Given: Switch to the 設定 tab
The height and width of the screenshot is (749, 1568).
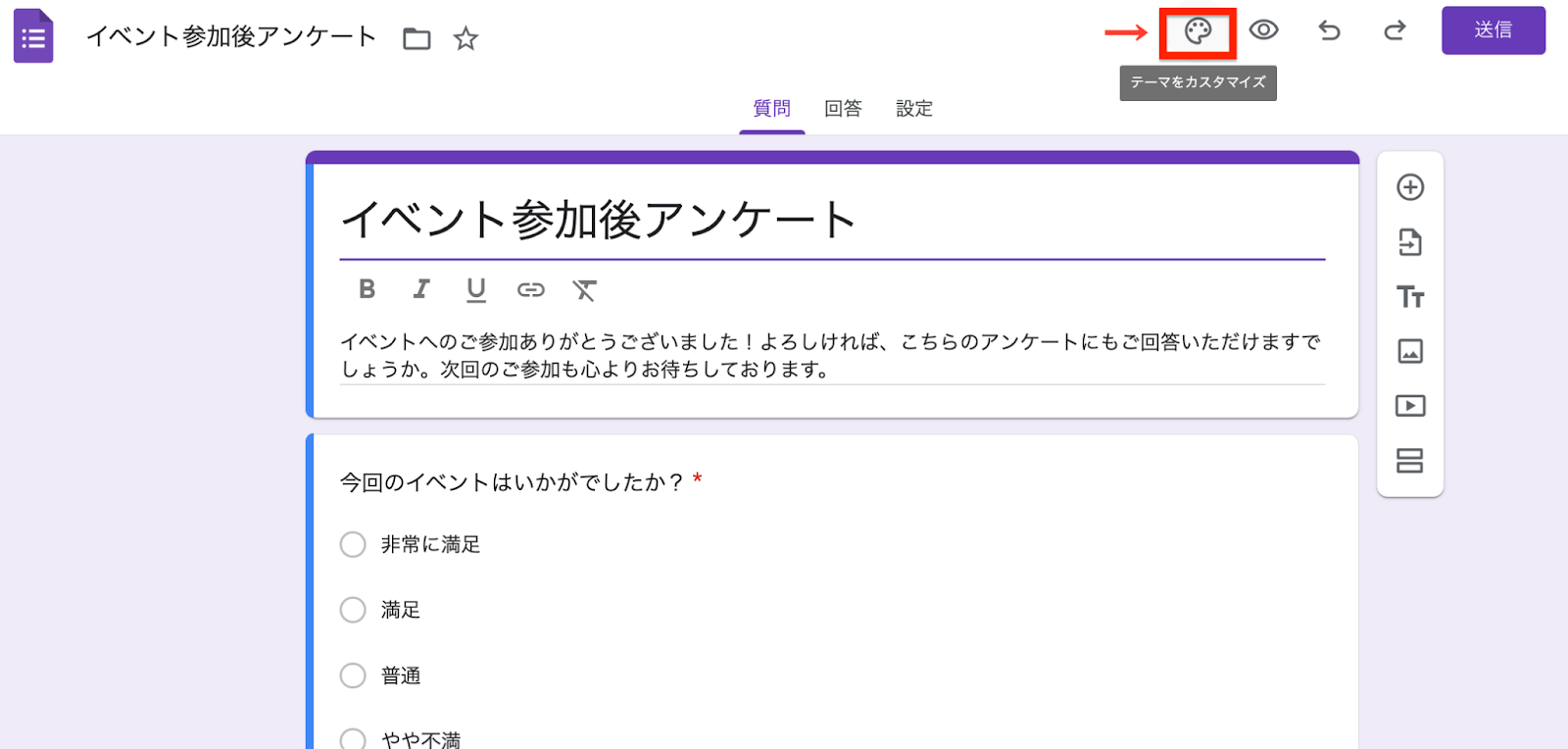Looking at the screenshot, I should (914, 109).
